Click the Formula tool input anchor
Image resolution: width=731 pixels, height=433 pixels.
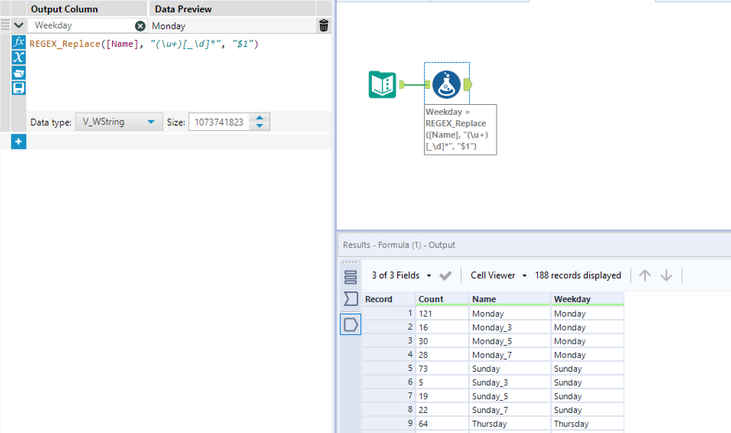[428, 84]
